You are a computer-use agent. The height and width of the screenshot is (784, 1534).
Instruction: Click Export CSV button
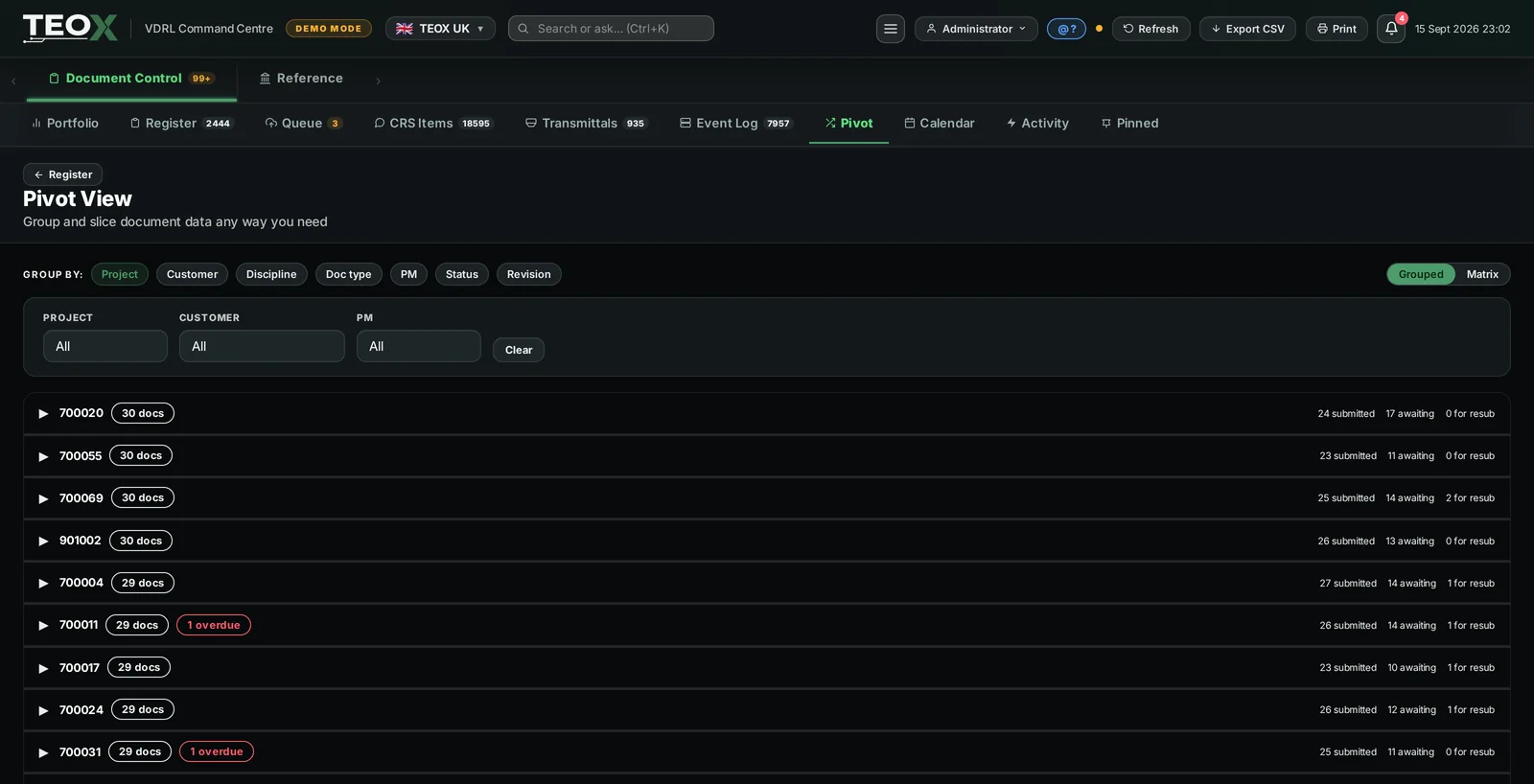tap(1247, 29)
